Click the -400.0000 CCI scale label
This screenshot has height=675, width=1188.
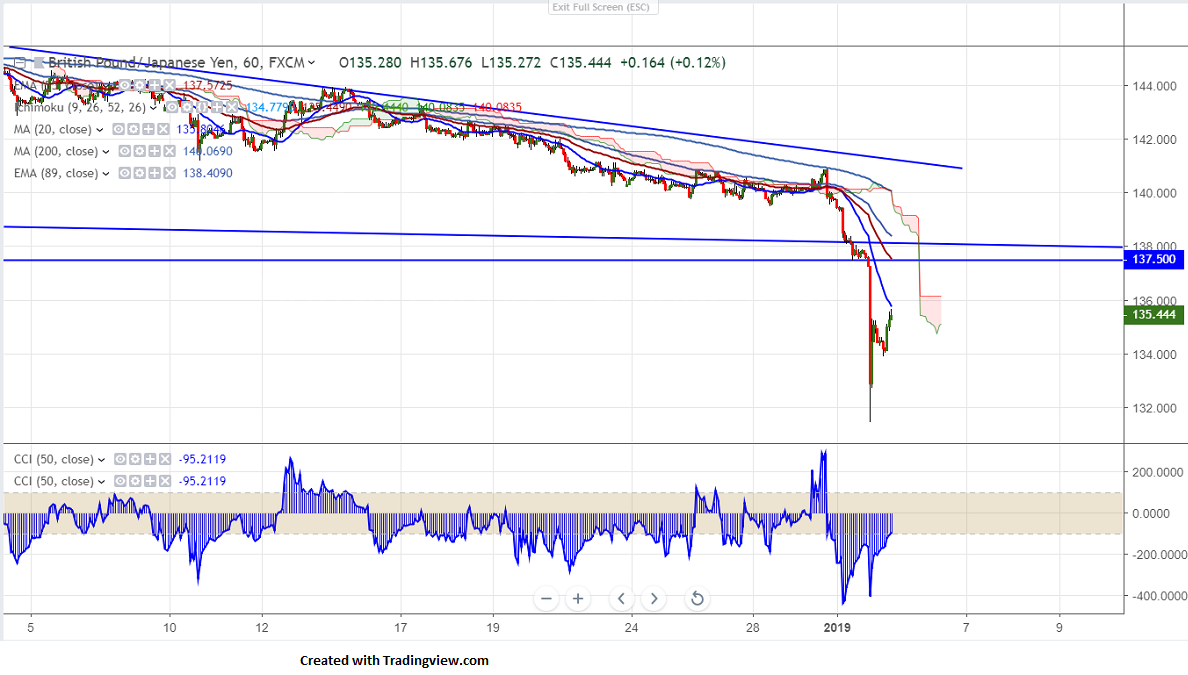[1159, 596]
